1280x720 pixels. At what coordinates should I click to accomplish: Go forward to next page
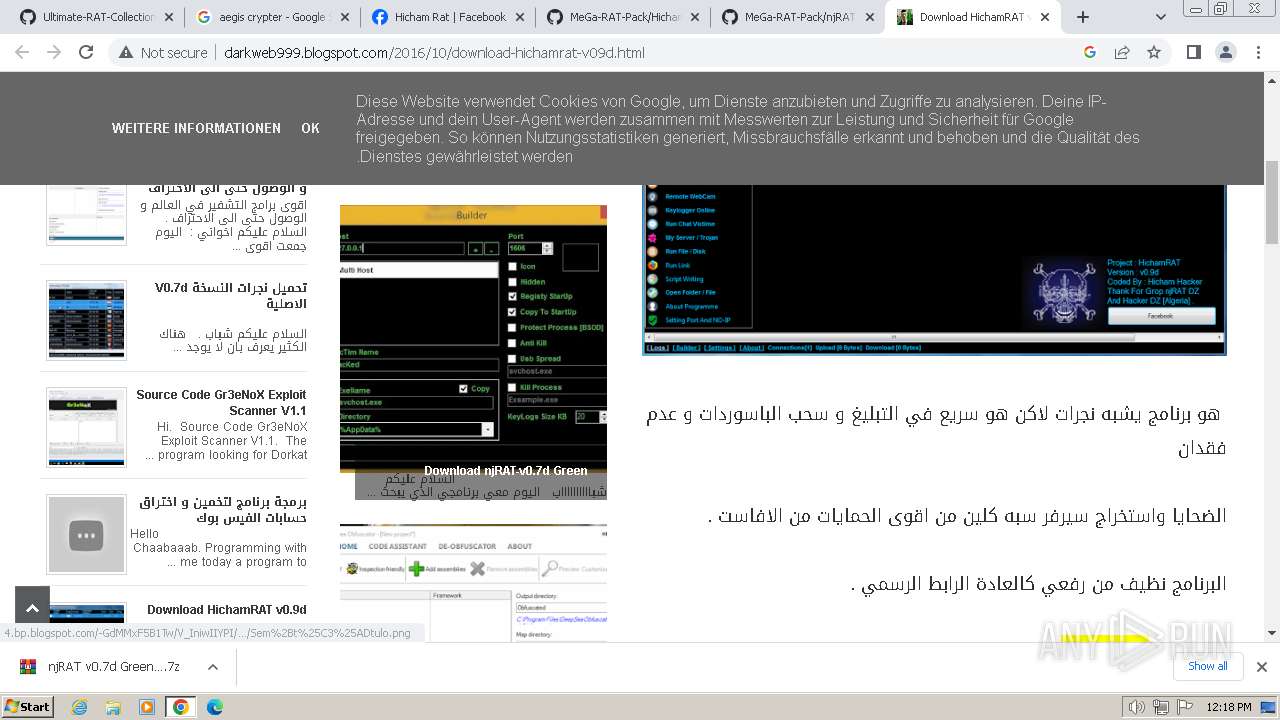coord(54,52)
